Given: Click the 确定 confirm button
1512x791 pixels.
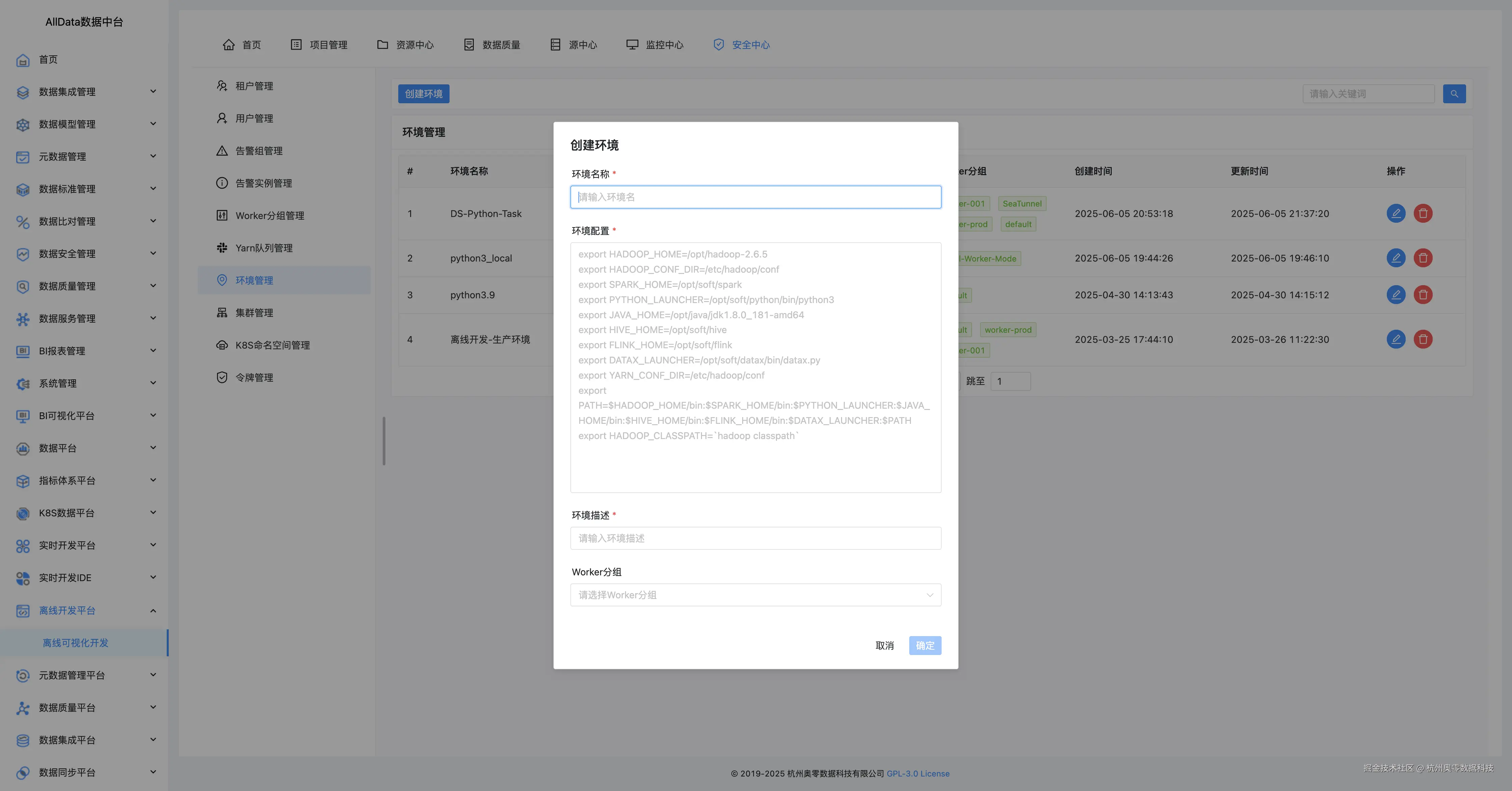Looking at the screenshot, I should [925, 646].
